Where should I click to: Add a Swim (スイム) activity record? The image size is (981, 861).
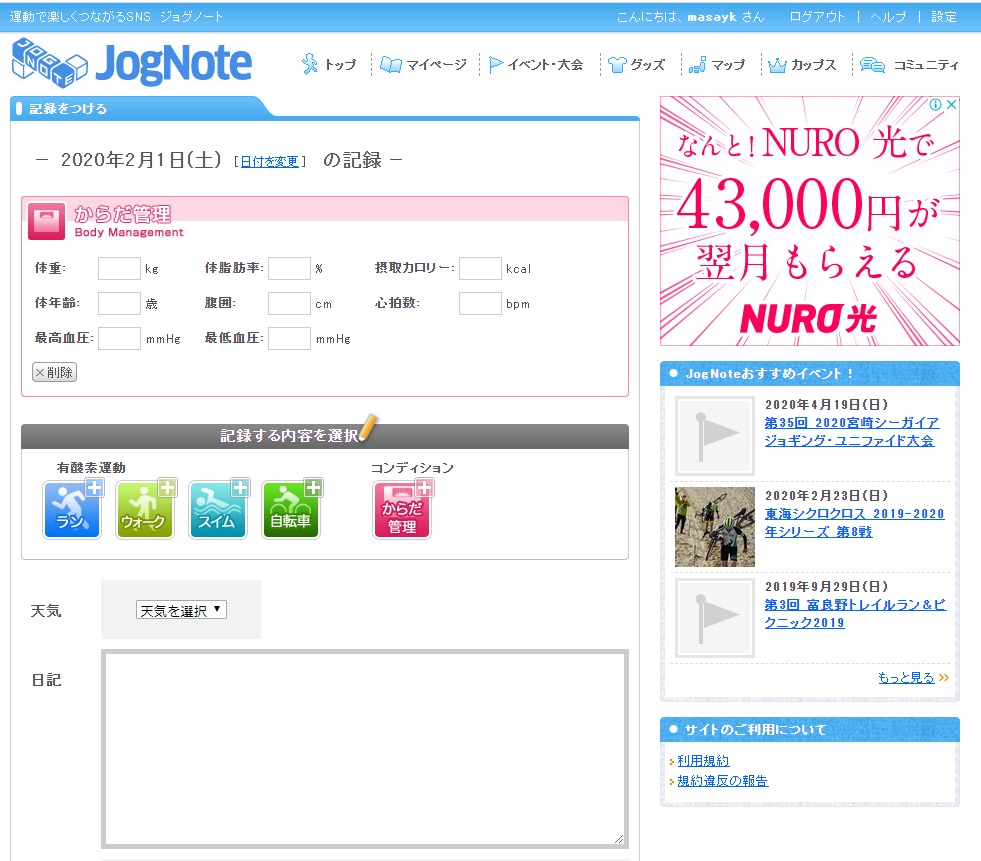(x=218, y=509)
